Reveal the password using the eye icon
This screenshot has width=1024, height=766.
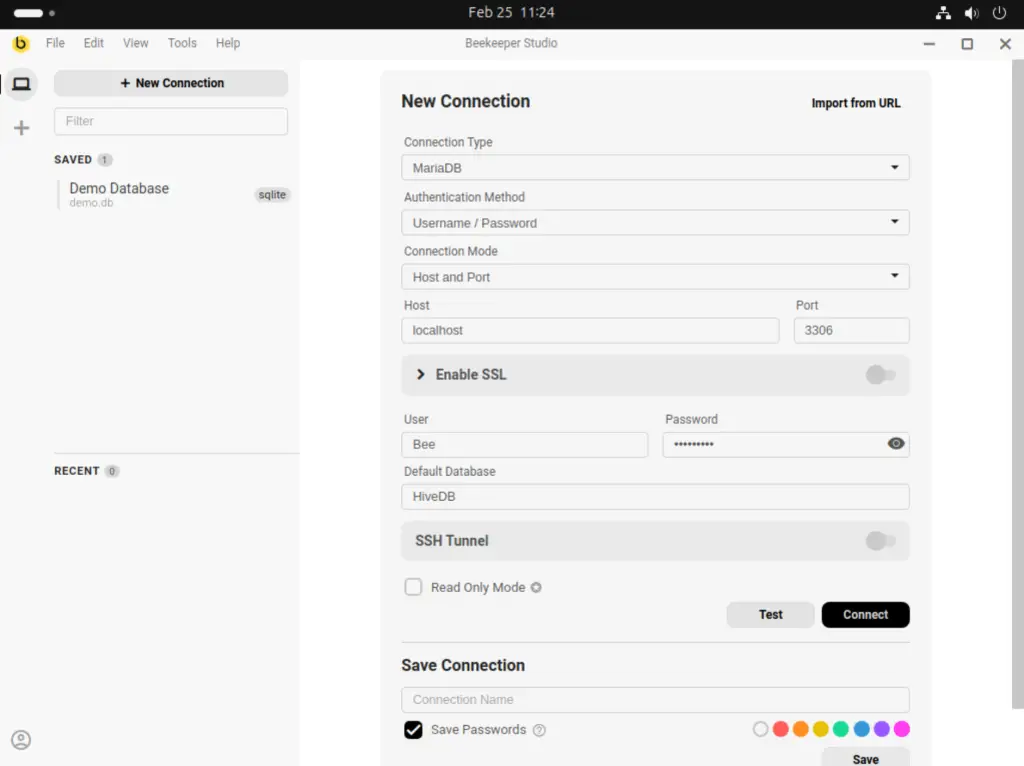(x=895, y=444)
